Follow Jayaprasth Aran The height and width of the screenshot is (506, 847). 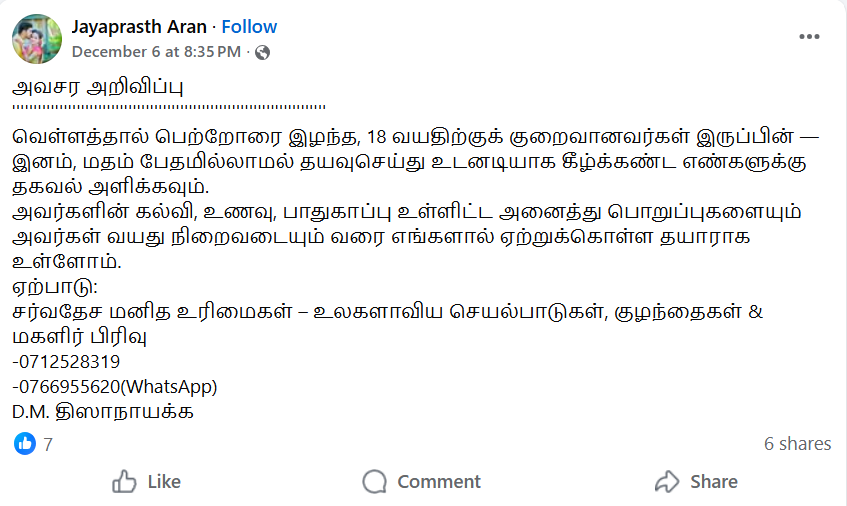tap(249, 27)
